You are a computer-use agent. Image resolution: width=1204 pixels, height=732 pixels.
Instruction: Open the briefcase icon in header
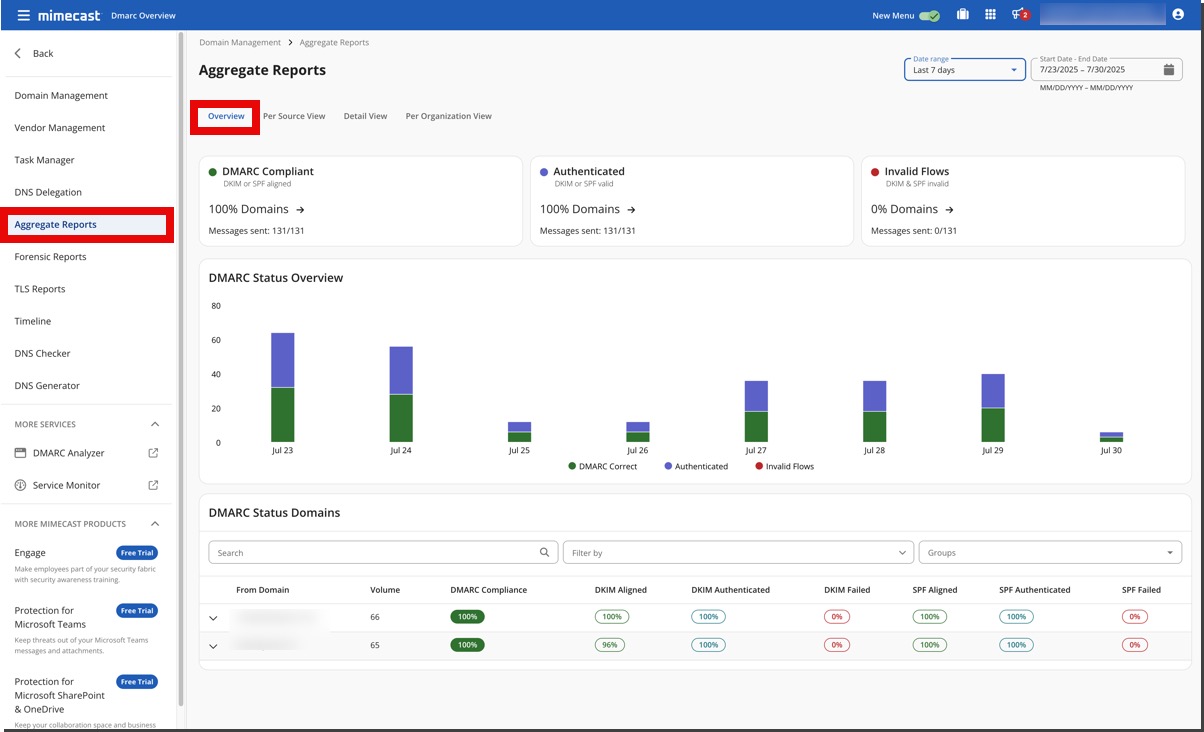pos(962,15)
